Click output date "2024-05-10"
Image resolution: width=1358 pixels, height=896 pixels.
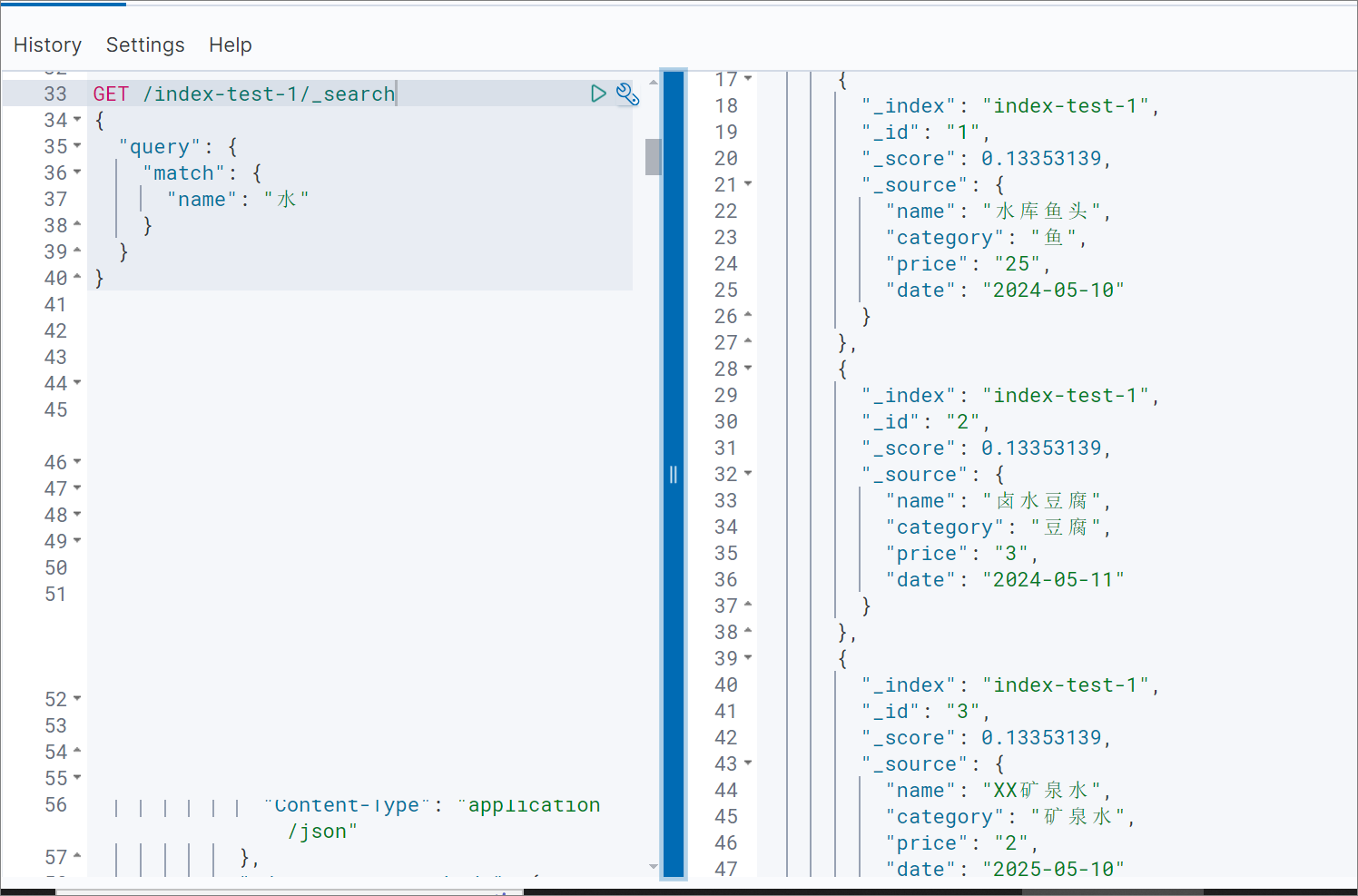pyautogui.click(x=1053, y=290)
